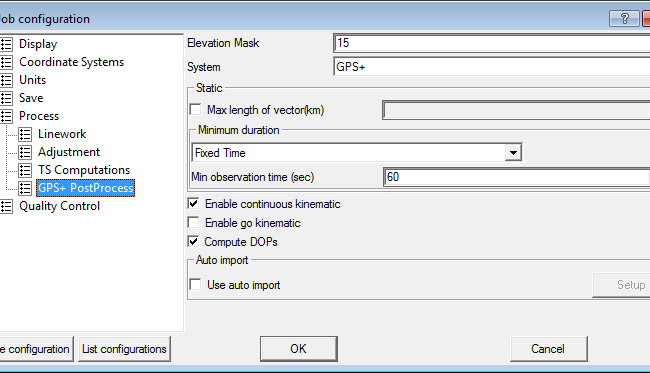Uncheck Enable continuous kinematic
This screenshot has width=650, height=373.
pyautogui.click(x=194, y=203)
